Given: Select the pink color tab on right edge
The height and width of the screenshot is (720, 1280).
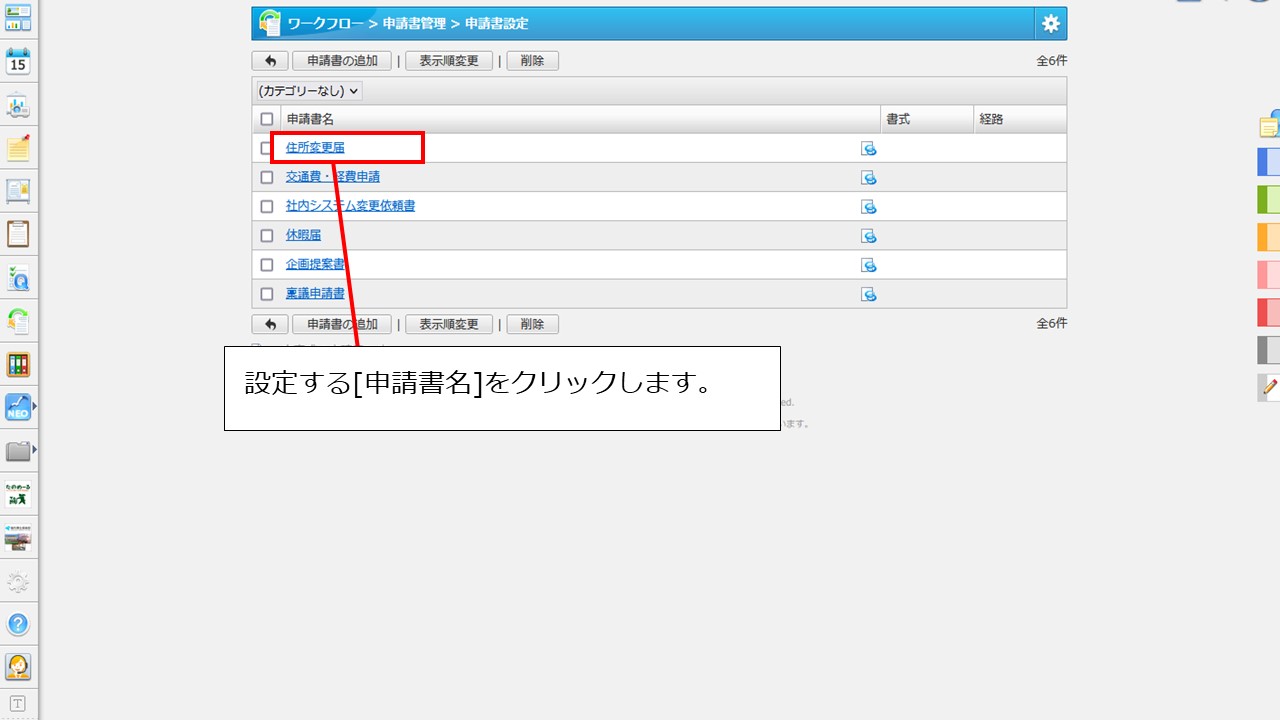Looking at the screenshot, I should click(x=1269, y=274).
